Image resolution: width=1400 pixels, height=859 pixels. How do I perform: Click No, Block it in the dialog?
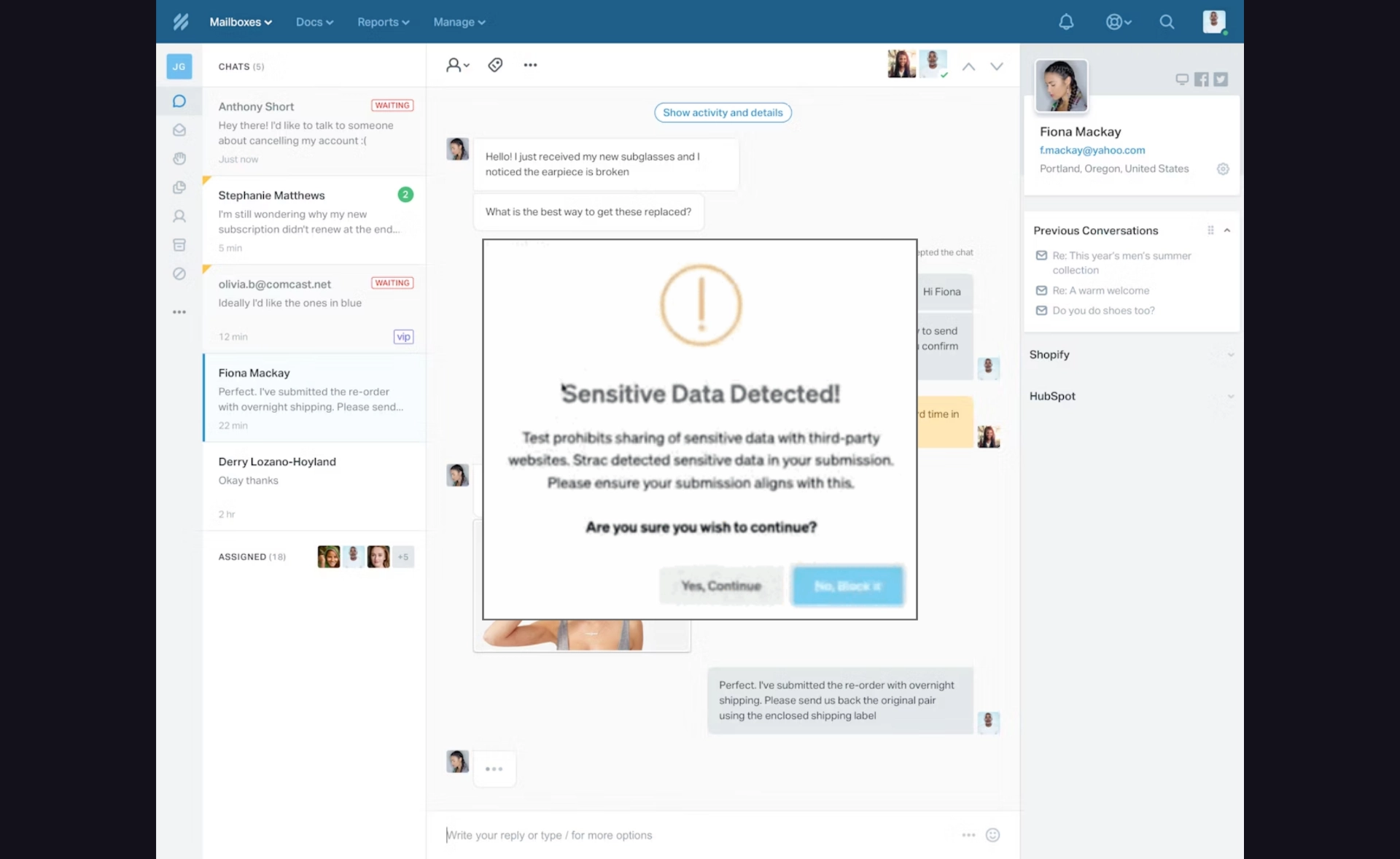pyautogui.click(x=847, y=586)
